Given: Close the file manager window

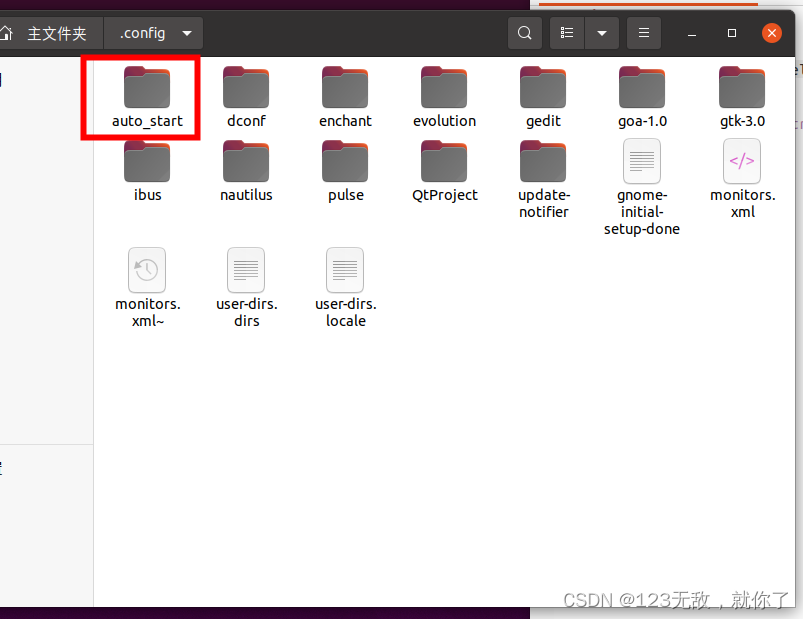Looking at the screenshot, I should click(772, 33).
